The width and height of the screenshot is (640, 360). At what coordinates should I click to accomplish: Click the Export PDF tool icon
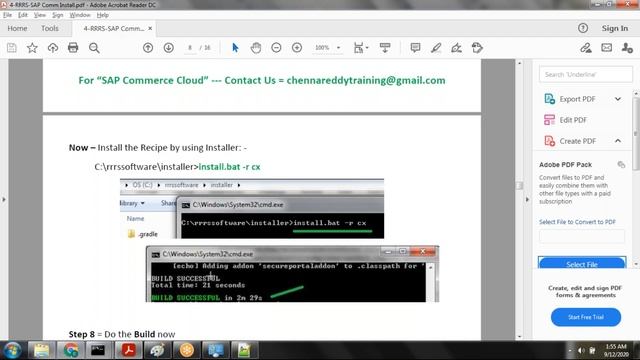tap(549, 99)
